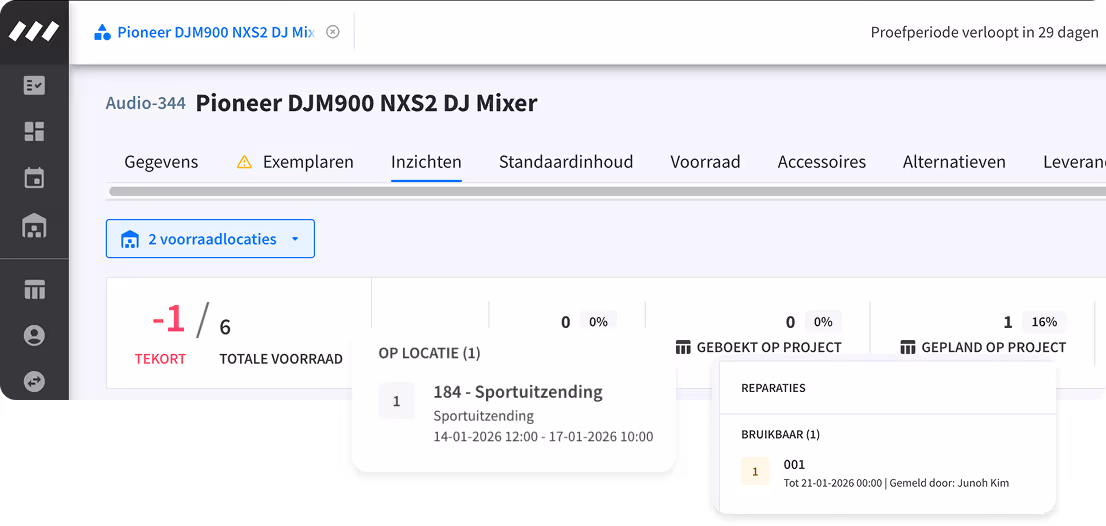Click the Bruikbaar (1) label
1106x526 pixels.
(780, 434)
